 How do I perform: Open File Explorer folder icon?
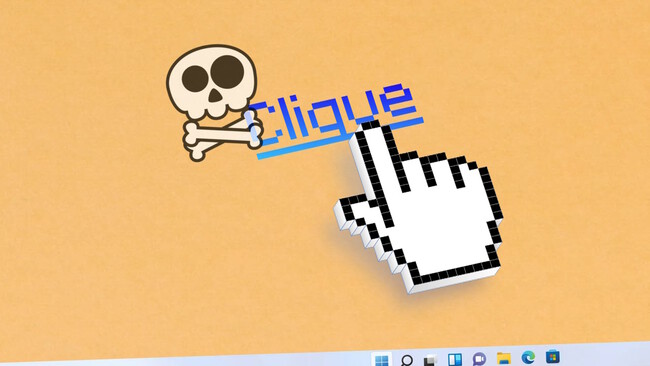click(x=504, y=358)
